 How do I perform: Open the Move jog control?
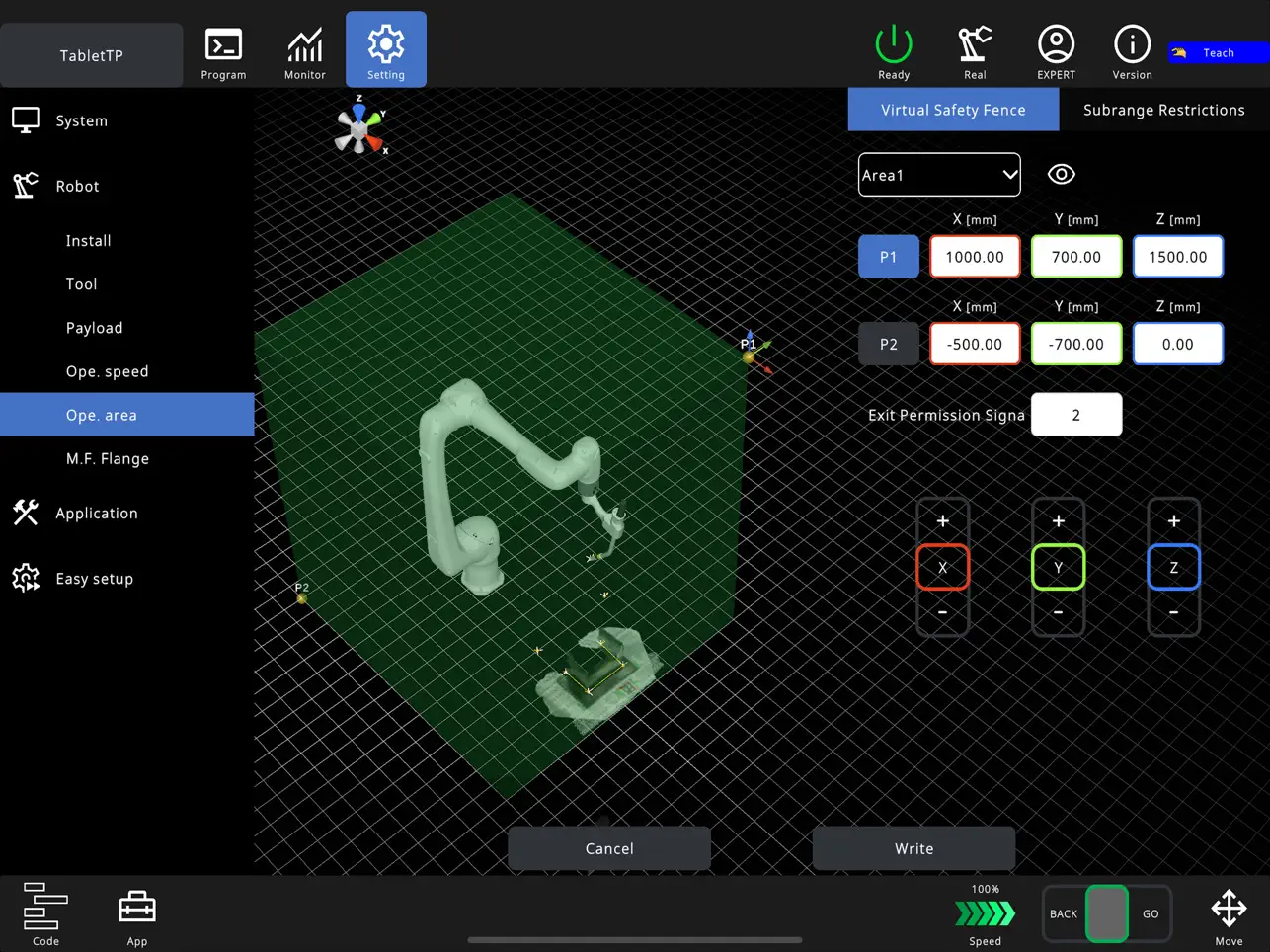pos(1229,915)
